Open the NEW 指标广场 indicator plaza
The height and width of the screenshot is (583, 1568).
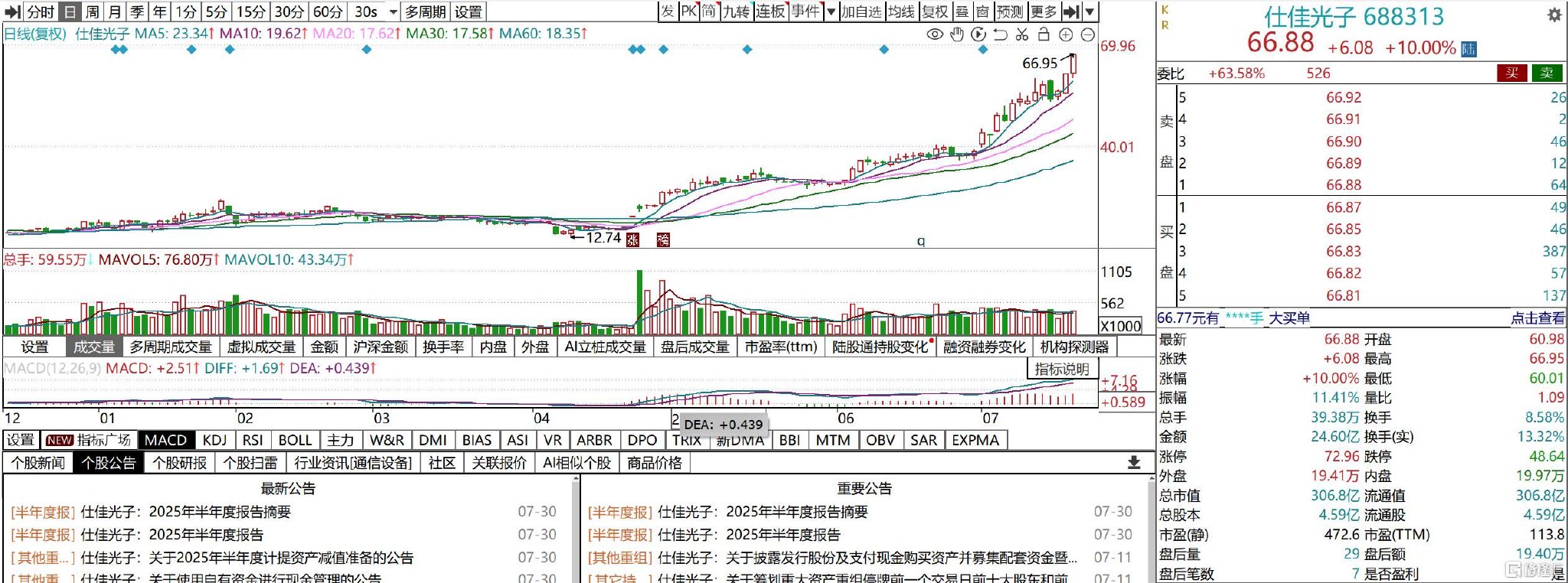coord(88,440)
